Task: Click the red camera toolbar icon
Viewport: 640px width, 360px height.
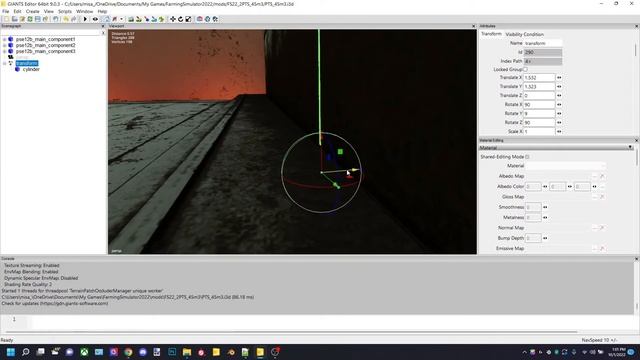Action: tap(200, 19)
